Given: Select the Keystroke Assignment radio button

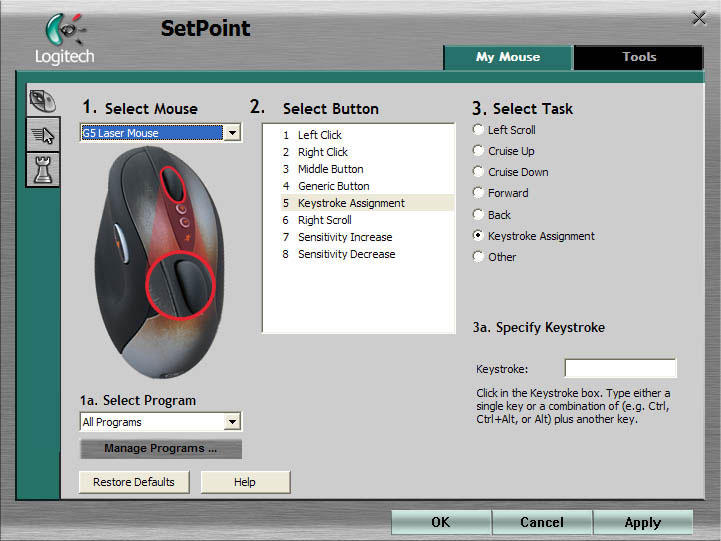Looking at the screenshot, I should pos(478,236).
